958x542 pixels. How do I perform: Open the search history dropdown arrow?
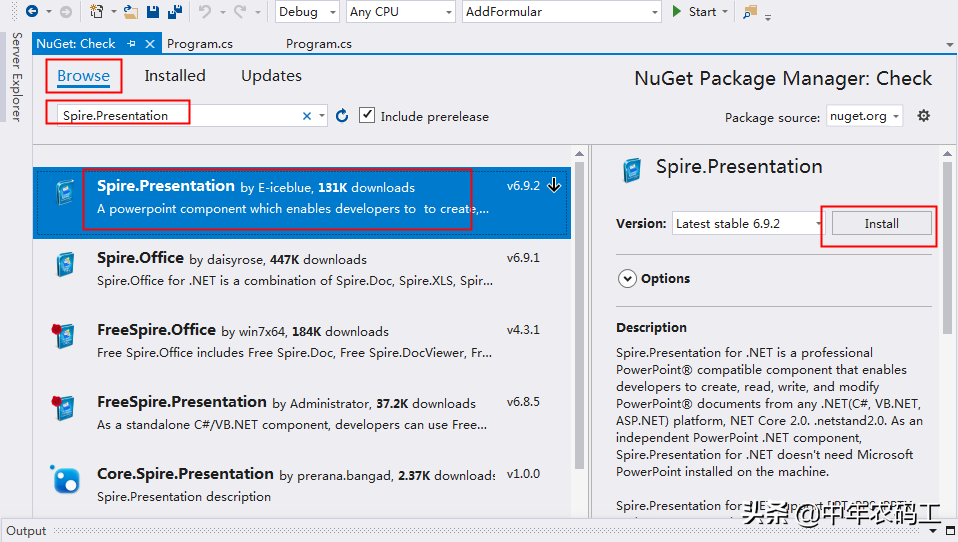click(x=322, y=115)
